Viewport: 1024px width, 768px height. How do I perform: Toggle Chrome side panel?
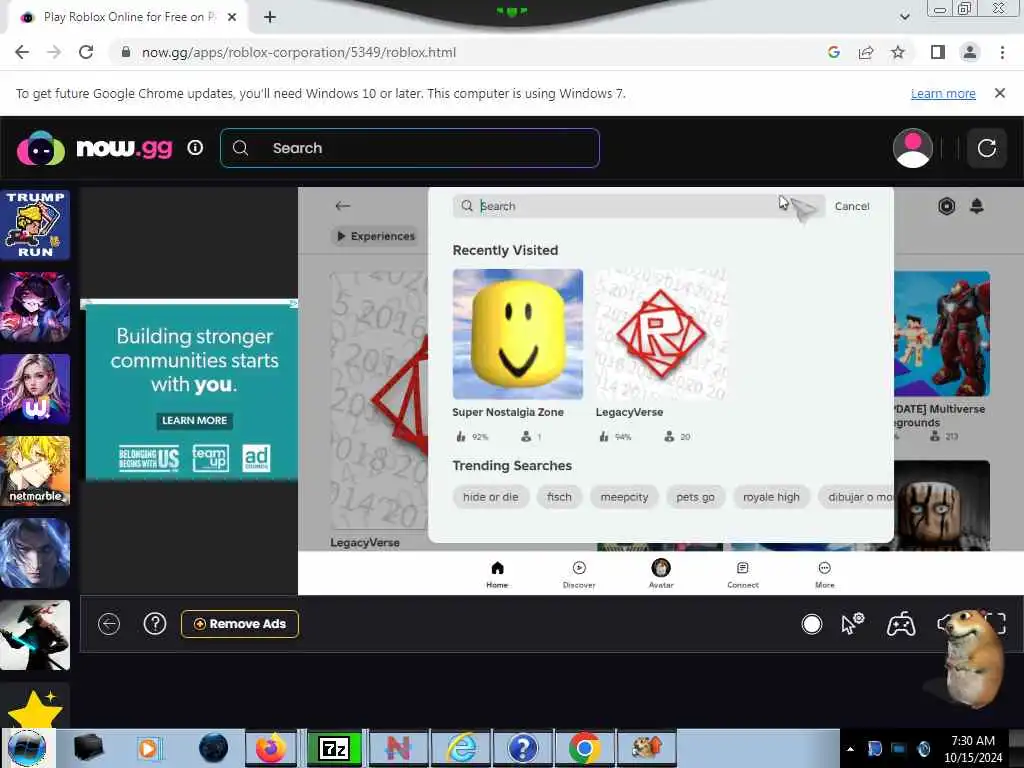[938, 52]
